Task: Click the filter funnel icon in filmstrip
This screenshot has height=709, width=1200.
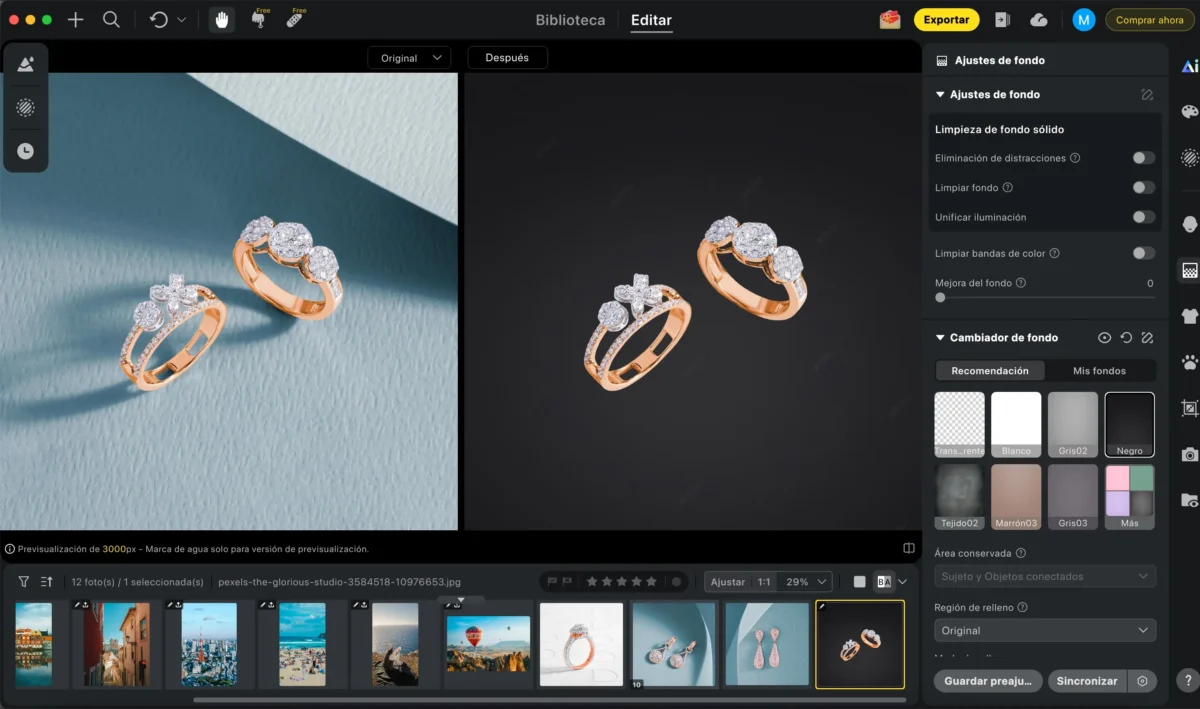Action: (x=24, y=581)
